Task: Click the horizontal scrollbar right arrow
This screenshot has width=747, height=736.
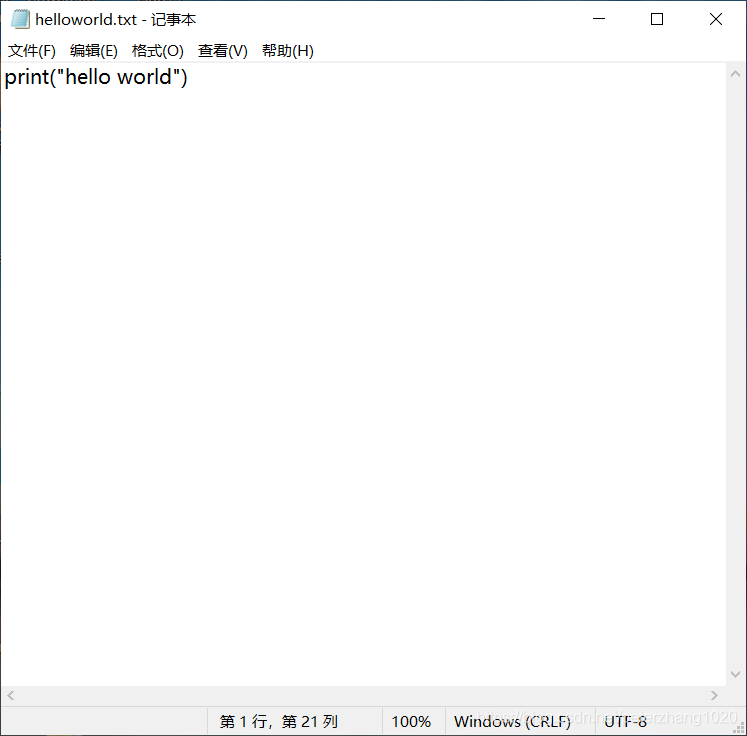Action: [x=714, y=696]
